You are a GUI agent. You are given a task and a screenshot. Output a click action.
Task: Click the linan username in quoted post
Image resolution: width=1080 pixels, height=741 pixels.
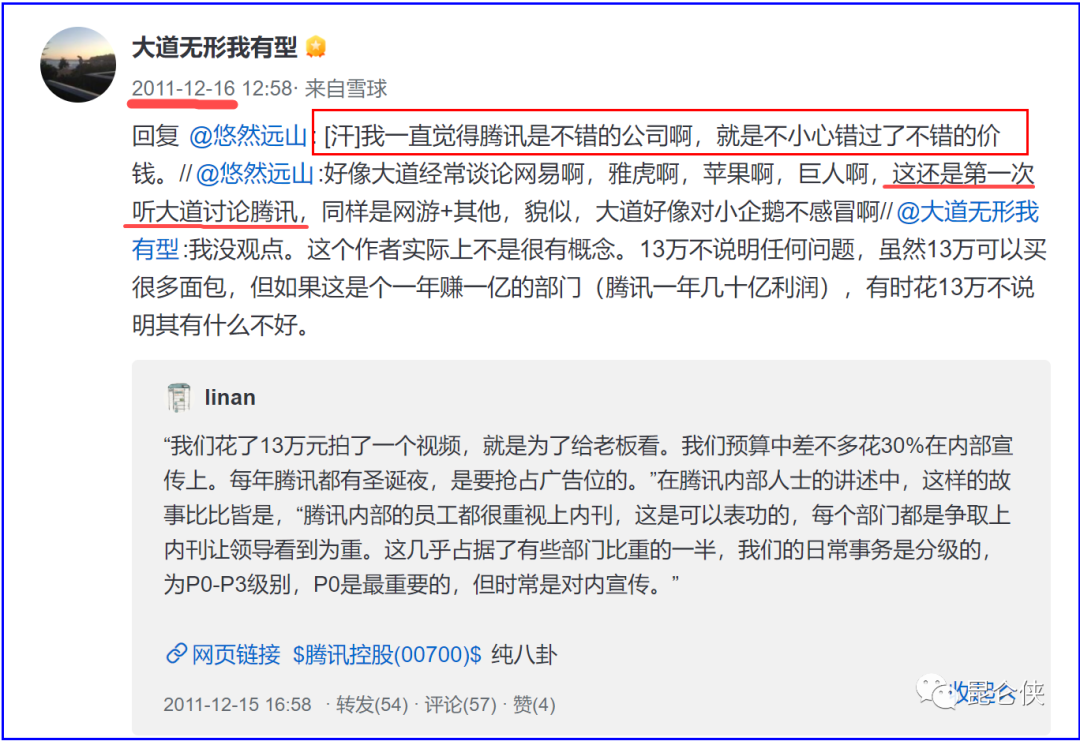230,397
